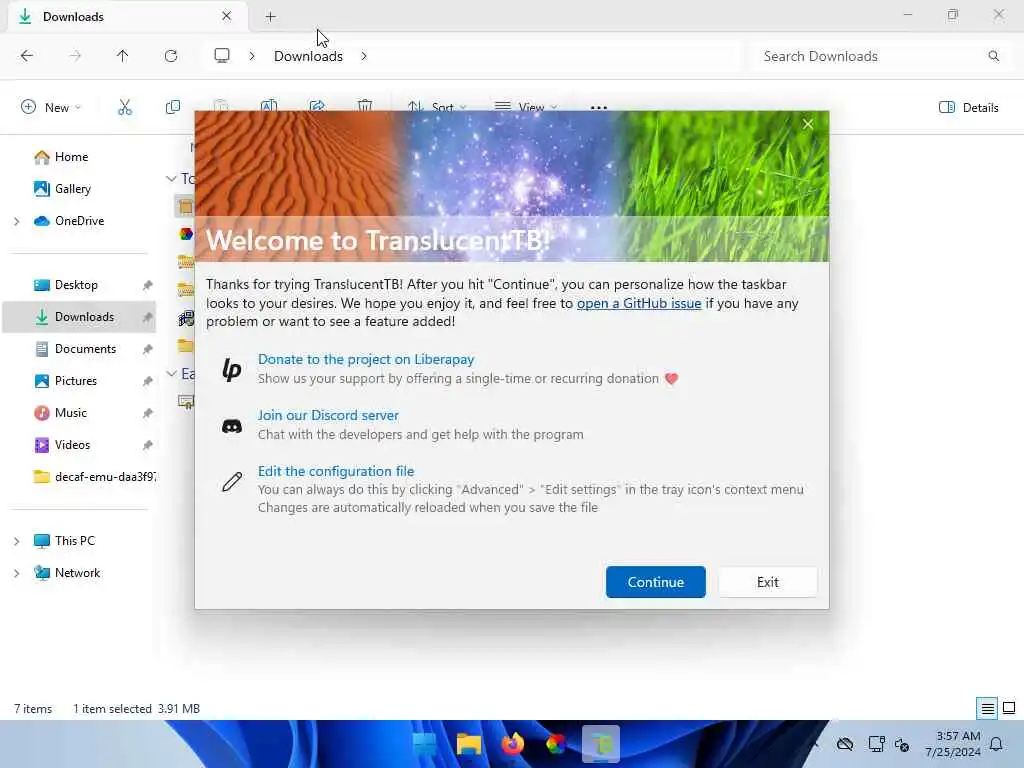1024x768 pixels.
Task: Open the Edit the configuration file link
Action: 336,471
